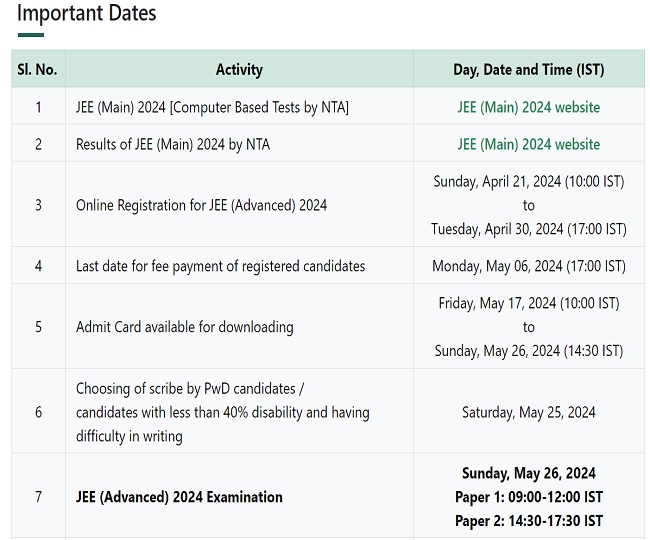This screenshot has width=650, height=540.
Task: Click the Activity column header
Action: 239,70
